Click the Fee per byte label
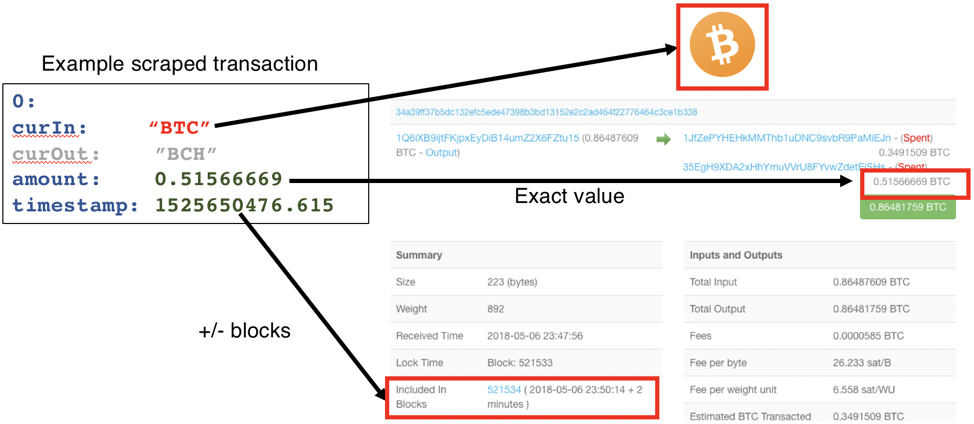 click(718, 363)
